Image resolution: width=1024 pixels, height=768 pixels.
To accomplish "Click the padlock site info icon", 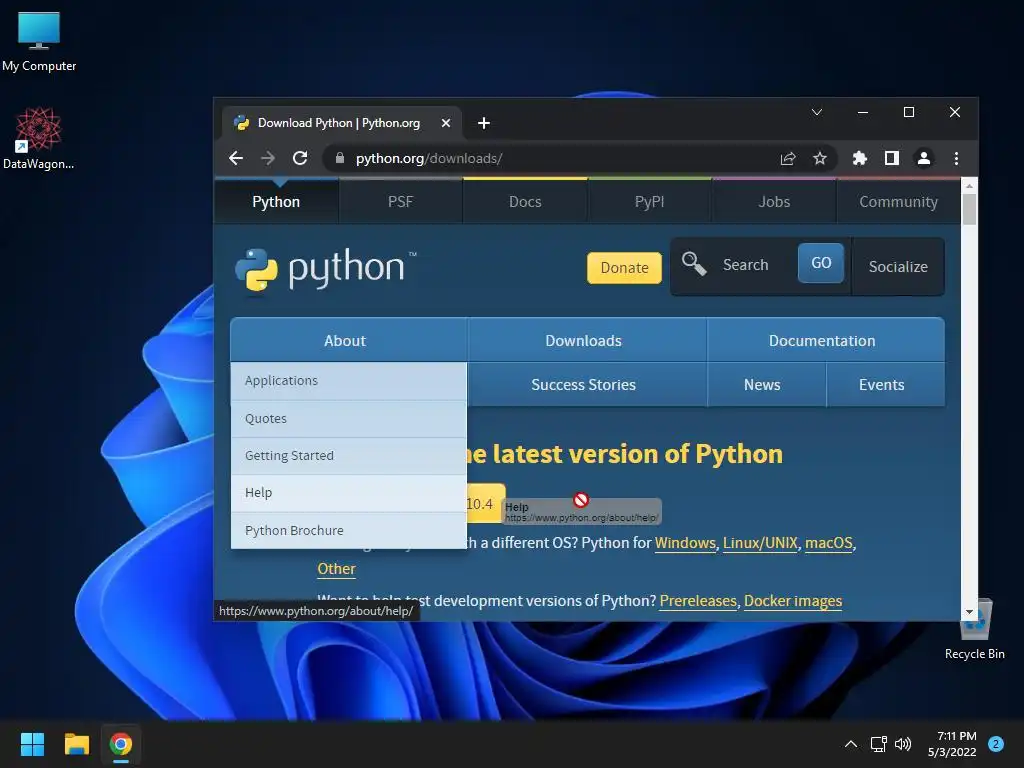I will pyautogui.click(x=340, y=158).
